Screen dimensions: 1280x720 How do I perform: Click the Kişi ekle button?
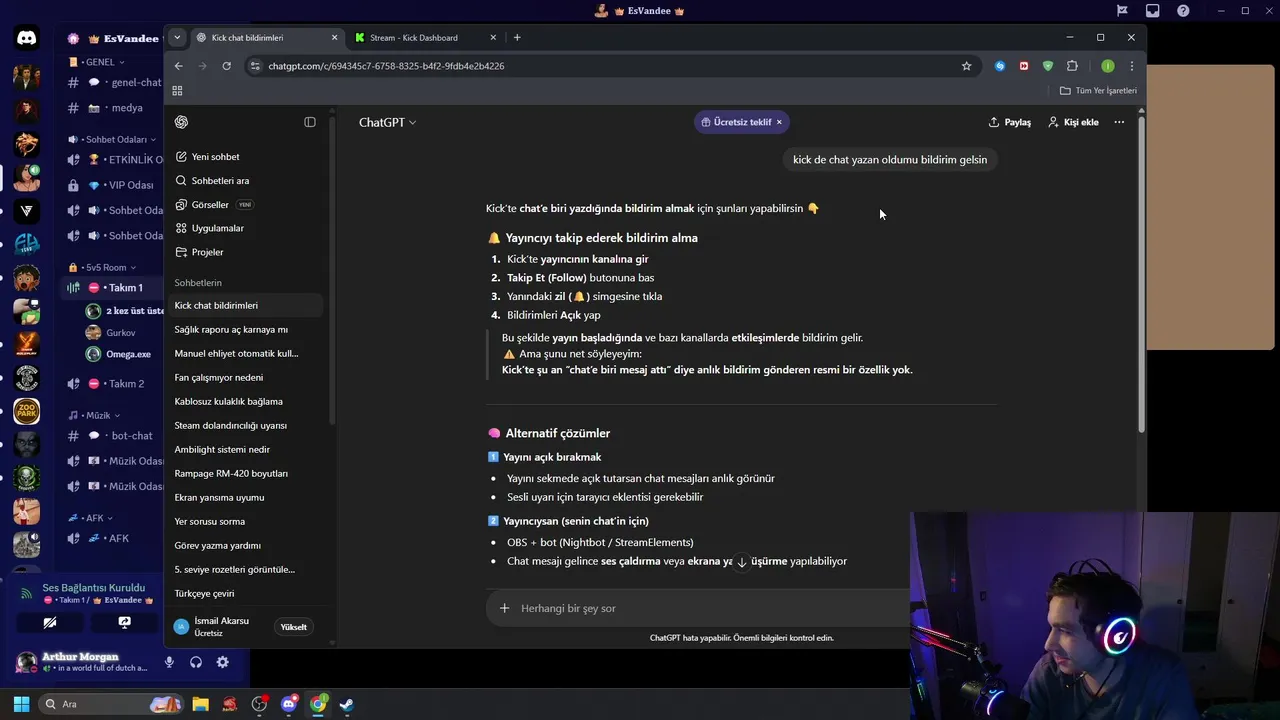(1073, 122)
